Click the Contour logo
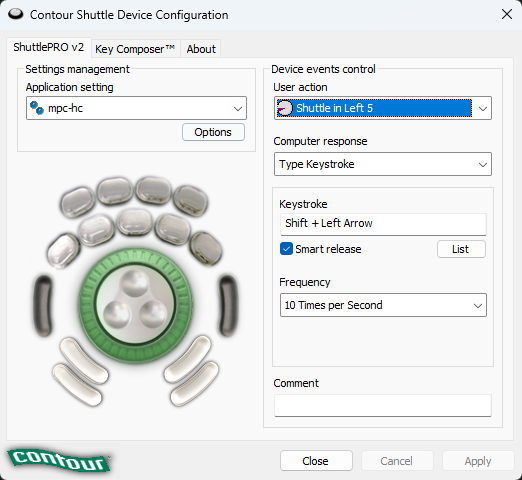The image size is (522, 480). click(x=59, y=460)
